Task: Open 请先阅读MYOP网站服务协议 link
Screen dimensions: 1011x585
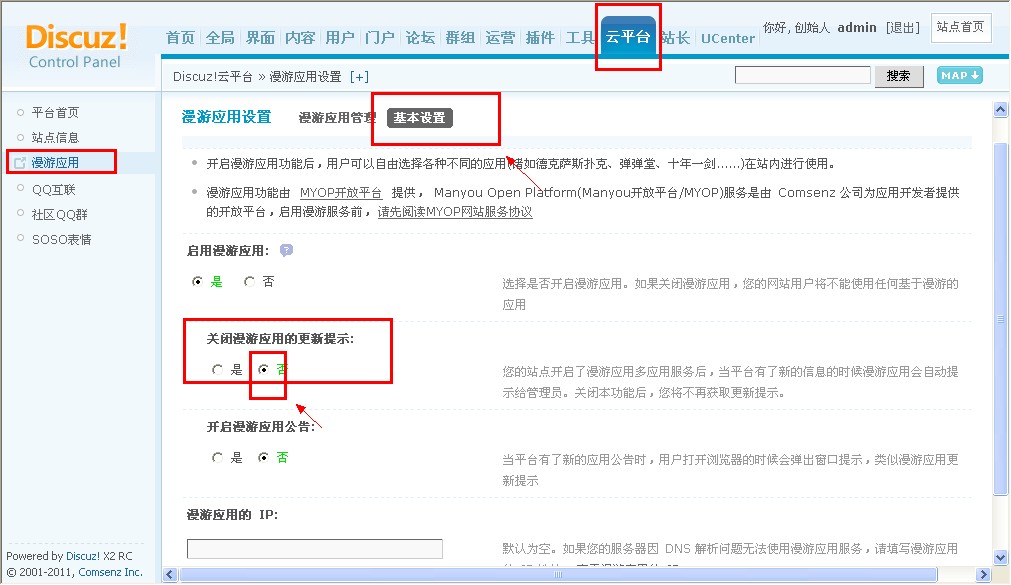Action: pos(455,212)
